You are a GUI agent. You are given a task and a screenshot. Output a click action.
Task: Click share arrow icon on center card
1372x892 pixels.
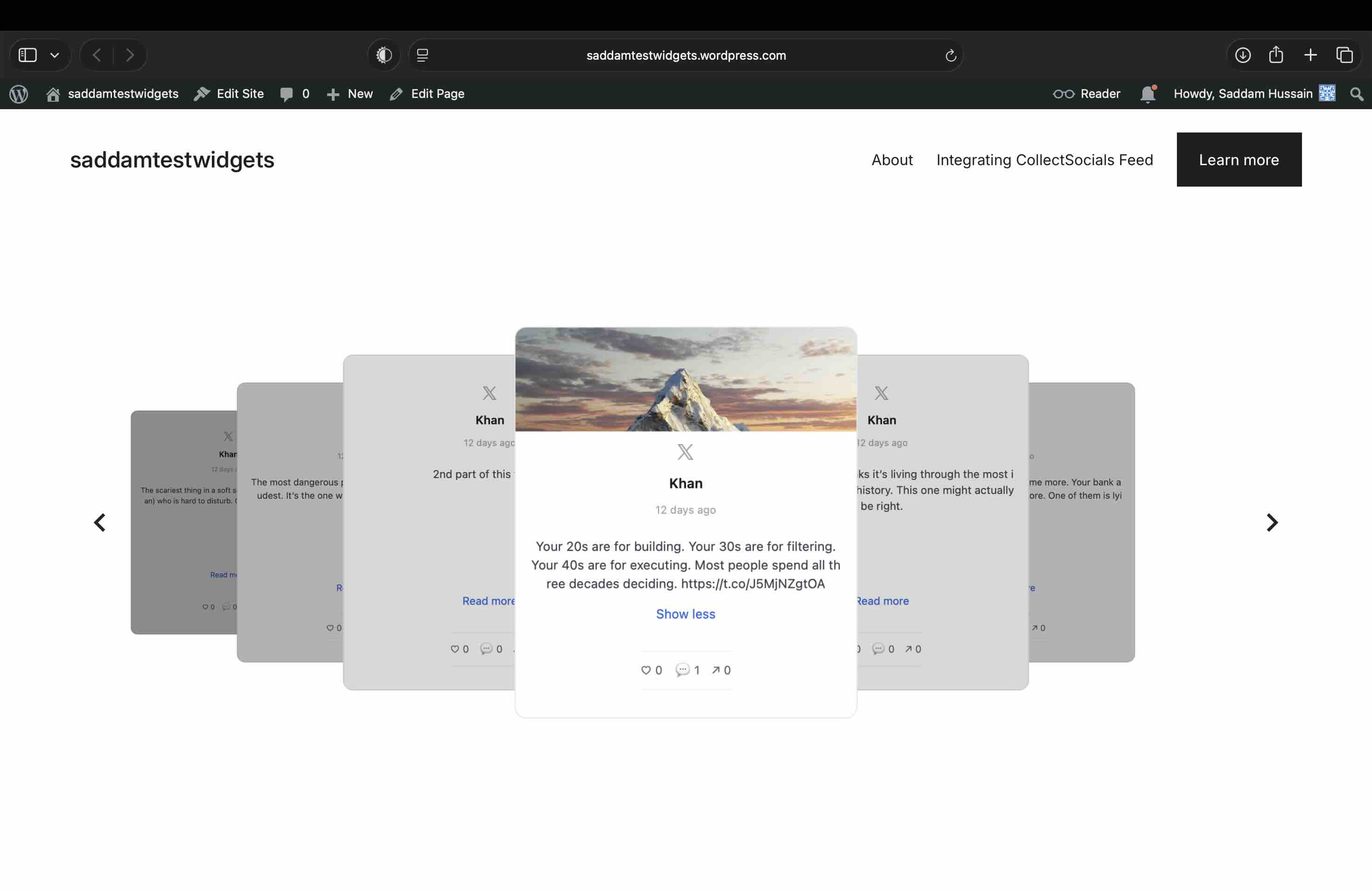pos(715,670)
